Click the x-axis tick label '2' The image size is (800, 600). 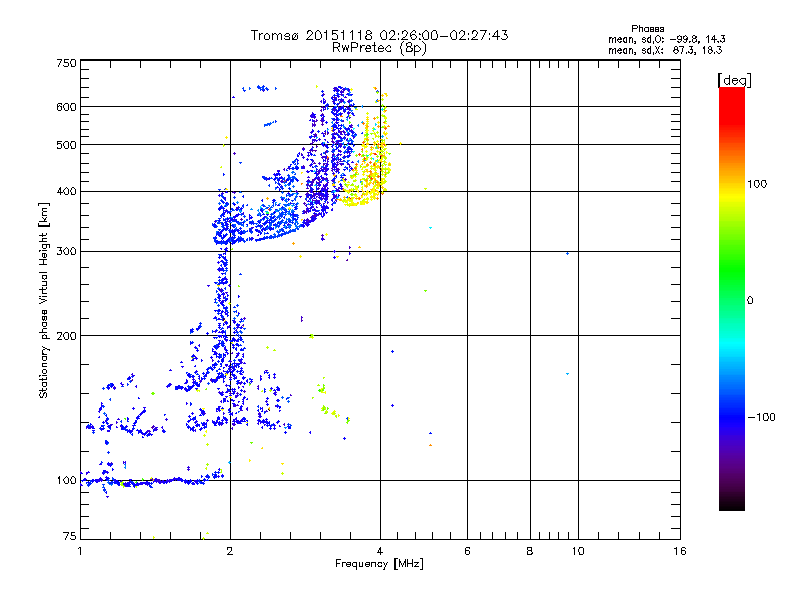pyautogui.click(x=230, y=551)
